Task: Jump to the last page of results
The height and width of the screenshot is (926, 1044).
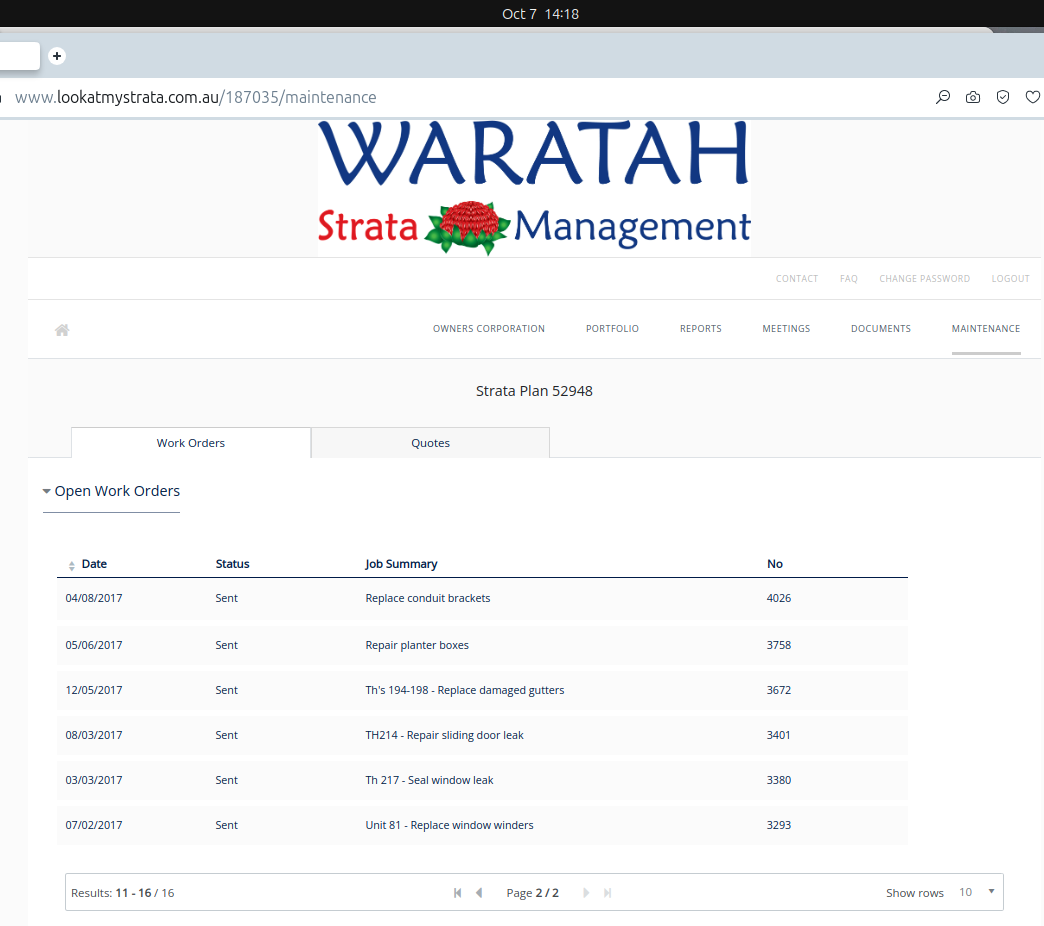Action: [607, 893]
